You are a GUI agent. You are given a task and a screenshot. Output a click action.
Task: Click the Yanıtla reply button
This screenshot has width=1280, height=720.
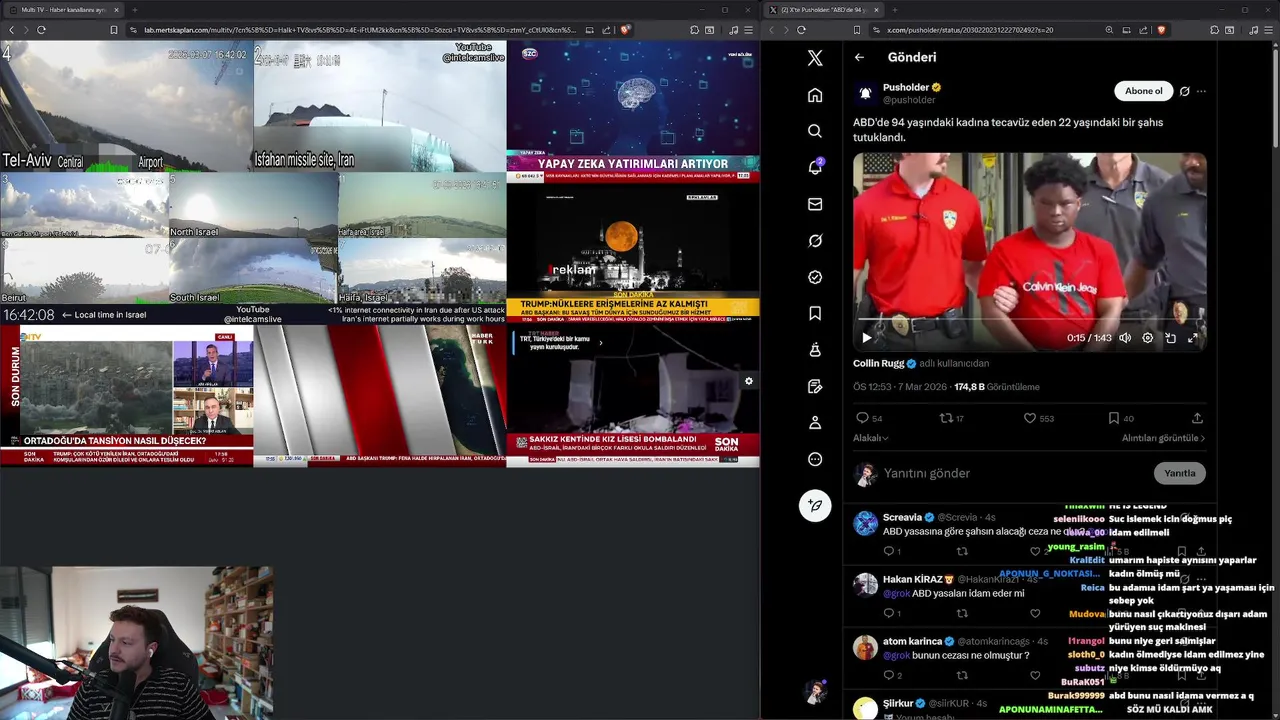[x=1180, y=473]
